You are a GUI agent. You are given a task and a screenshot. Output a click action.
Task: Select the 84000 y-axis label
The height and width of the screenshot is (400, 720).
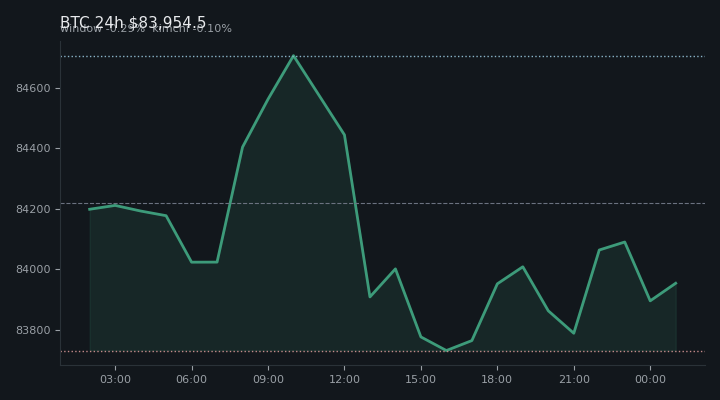pyautogui.click(x=33, y=270)
